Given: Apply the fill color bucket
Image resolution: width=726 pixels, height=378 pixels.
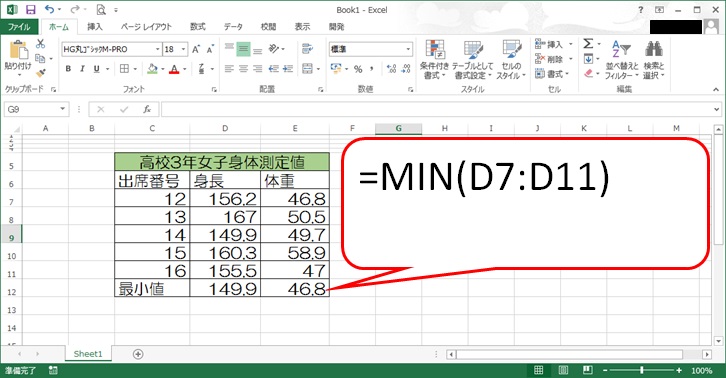Looking at the screenshot, I should [x=152, y=69].
